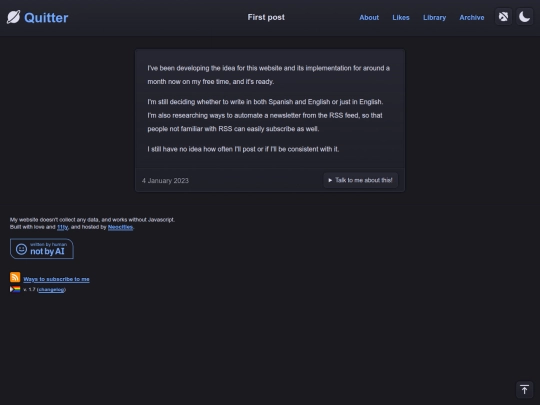Click the paragraph starting 'I still have no idea'
The height and width of the screenshot is (405, 540).
point(243,149)
